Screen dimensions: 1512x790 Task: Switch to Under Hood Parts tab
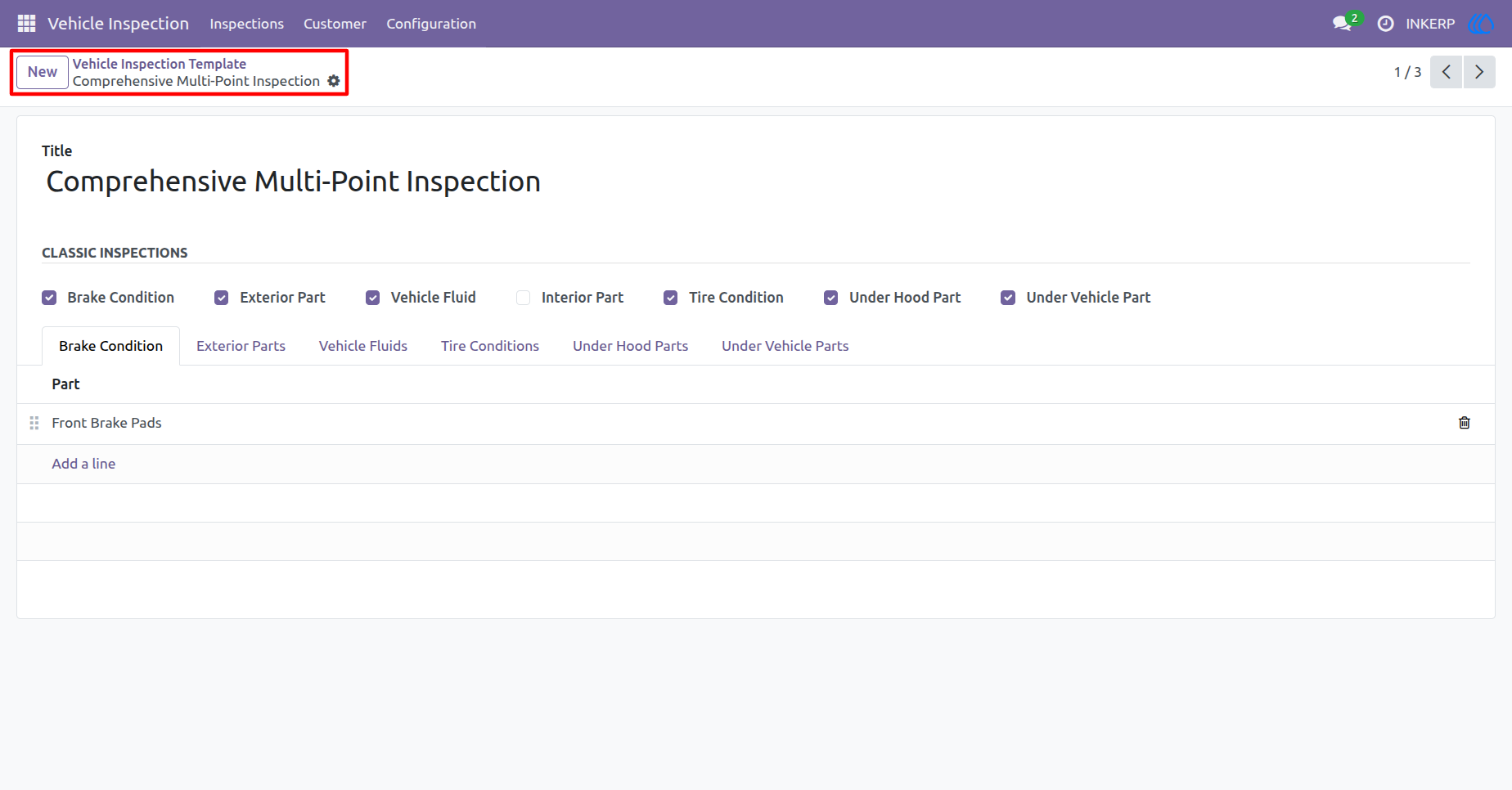(x=630, y=346)
